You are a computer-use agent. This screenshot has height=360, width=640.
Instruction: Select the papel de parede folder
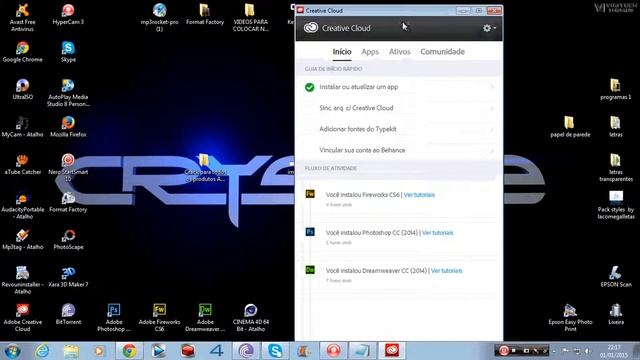(570, 127)
